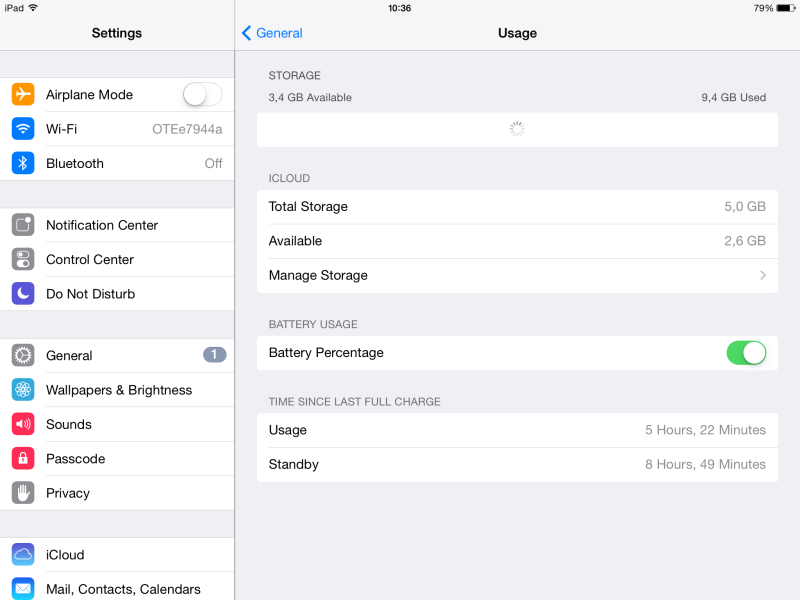
Task: Tap the iCloud Available row
Action: (517, 241)
